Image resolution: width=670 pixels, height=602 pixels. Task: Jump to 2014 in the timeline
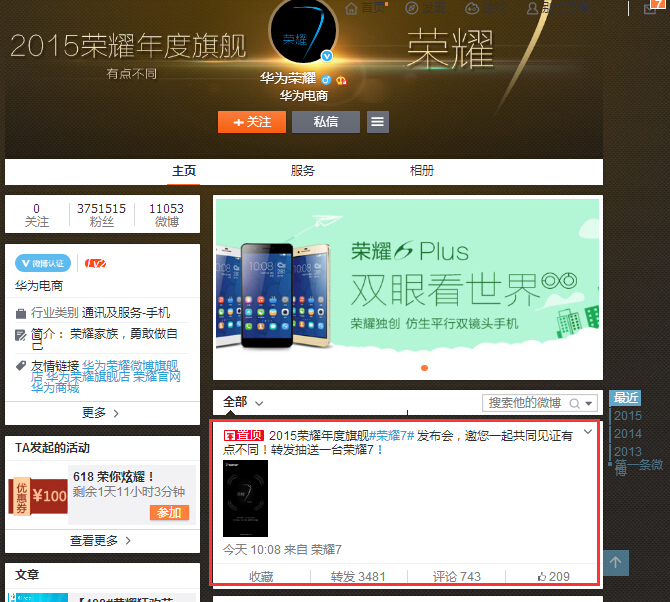[x=628, y=434]
